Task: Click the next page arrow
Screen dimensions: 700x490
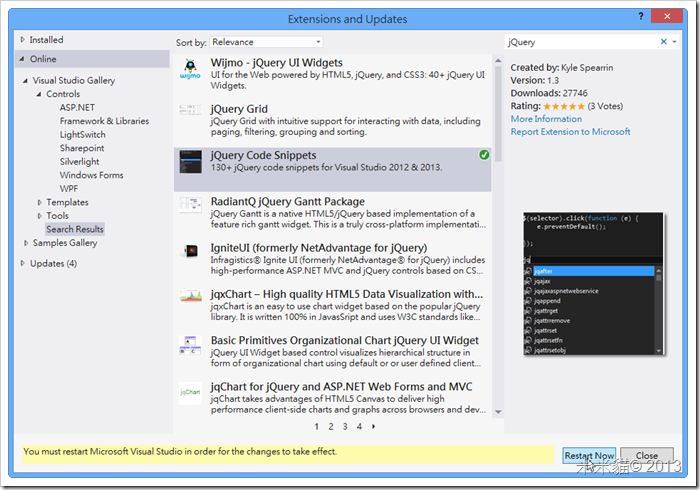Action: click(374, 427)
